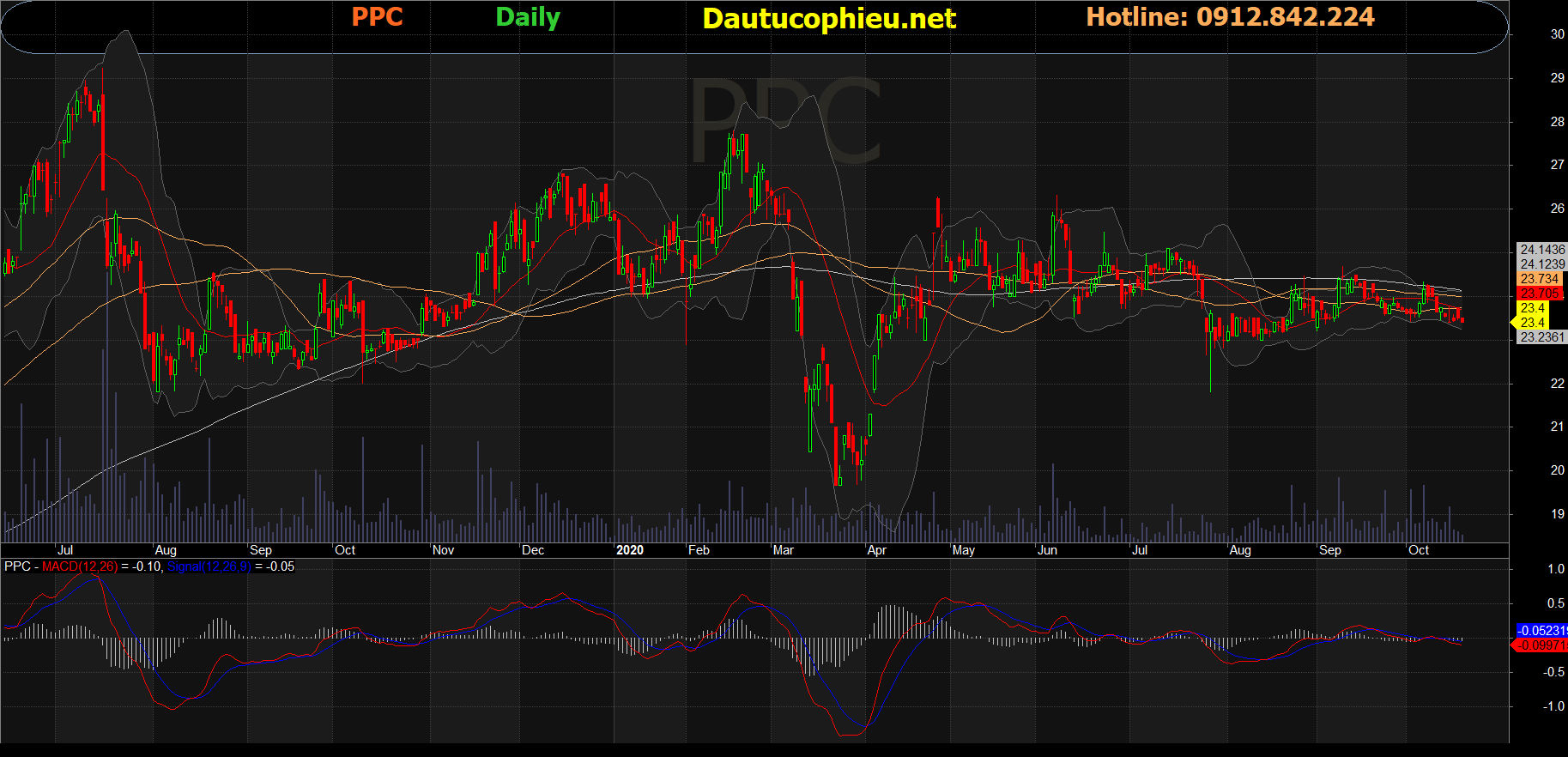Click the red 23.705 price tag
Viewport: 1568px width, 757px height.
[x=1540, y=294]
